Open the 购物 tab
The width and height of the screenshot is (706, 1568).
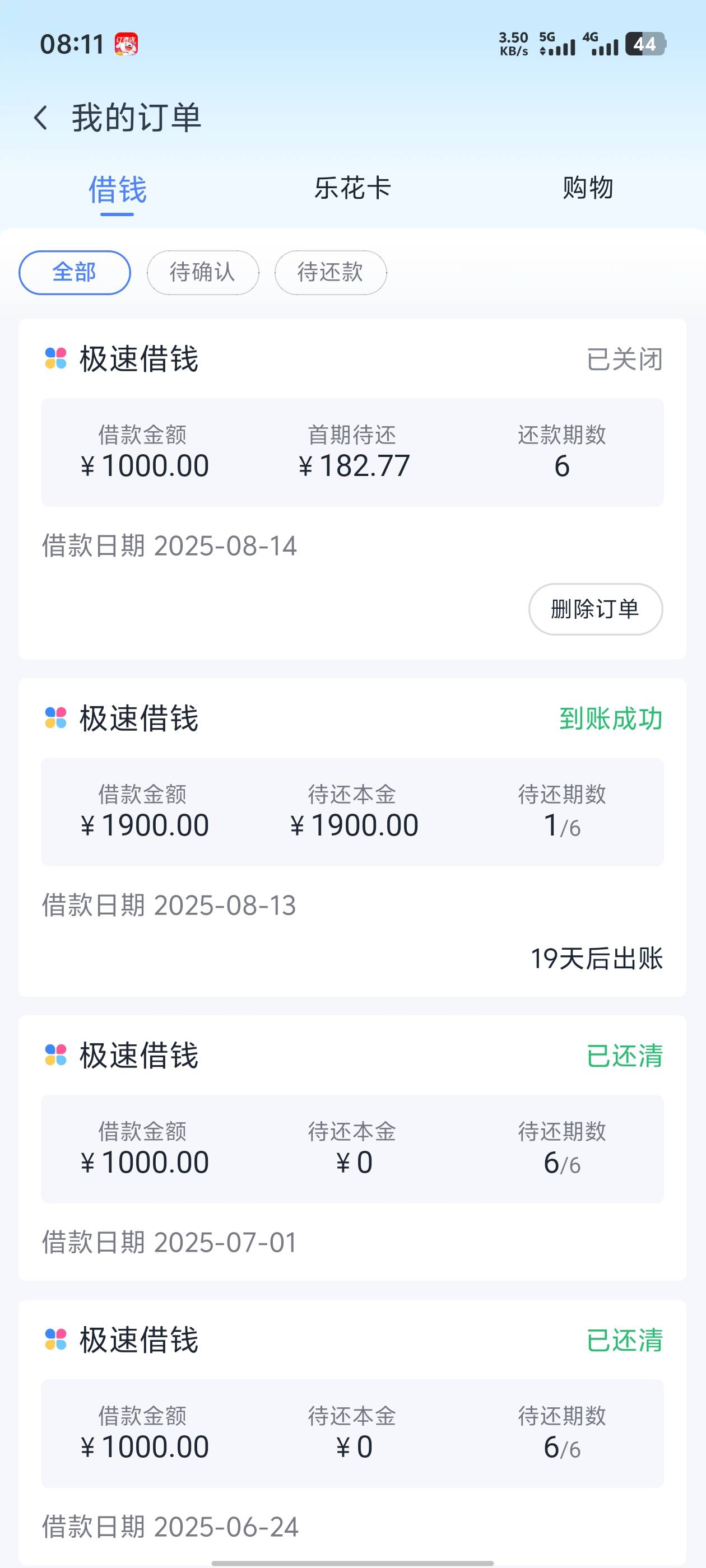[x=588, y=188]
